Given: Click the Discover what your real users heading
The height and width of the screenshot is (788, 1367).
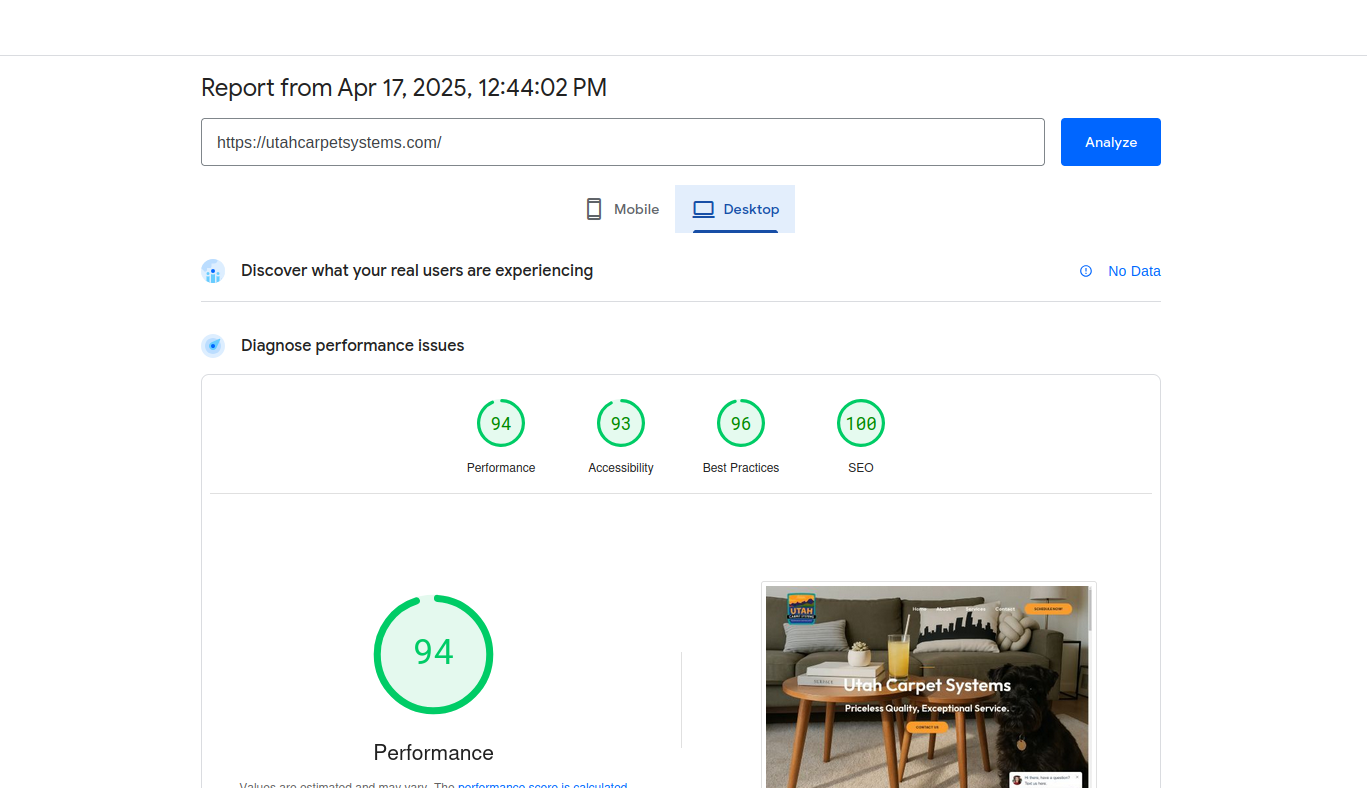Looking at the screenshot, I should 417,271.
